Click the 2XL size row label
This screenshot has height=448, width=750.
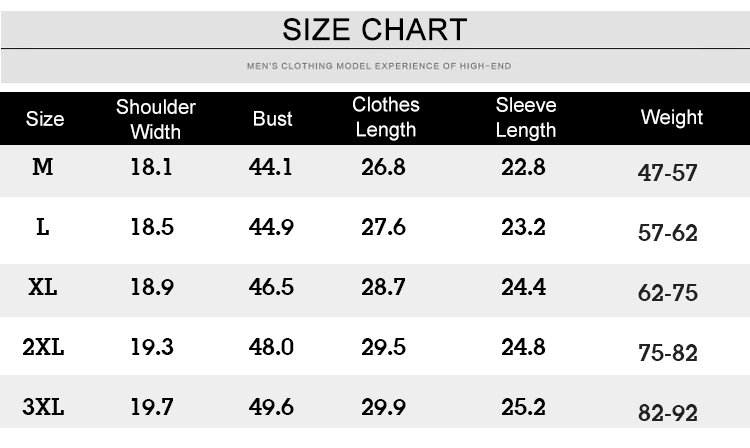43,347
